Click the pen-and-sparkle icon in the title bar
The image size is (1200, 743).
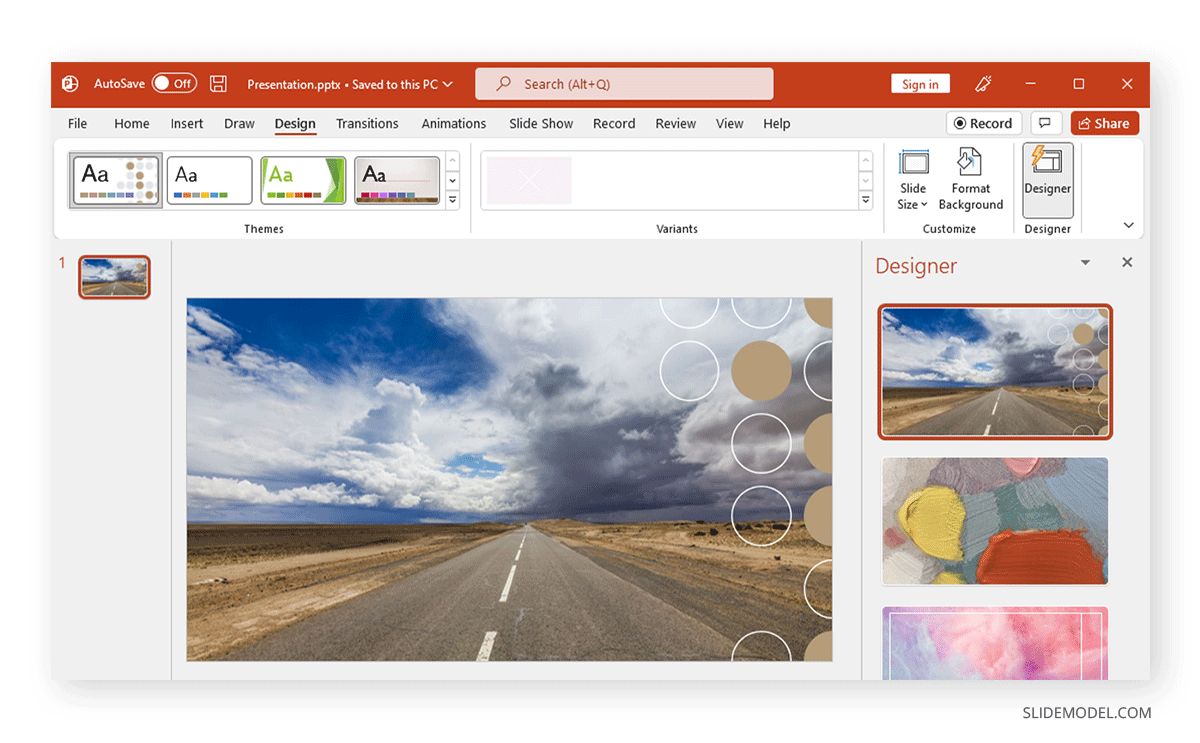tap(983, 84)
